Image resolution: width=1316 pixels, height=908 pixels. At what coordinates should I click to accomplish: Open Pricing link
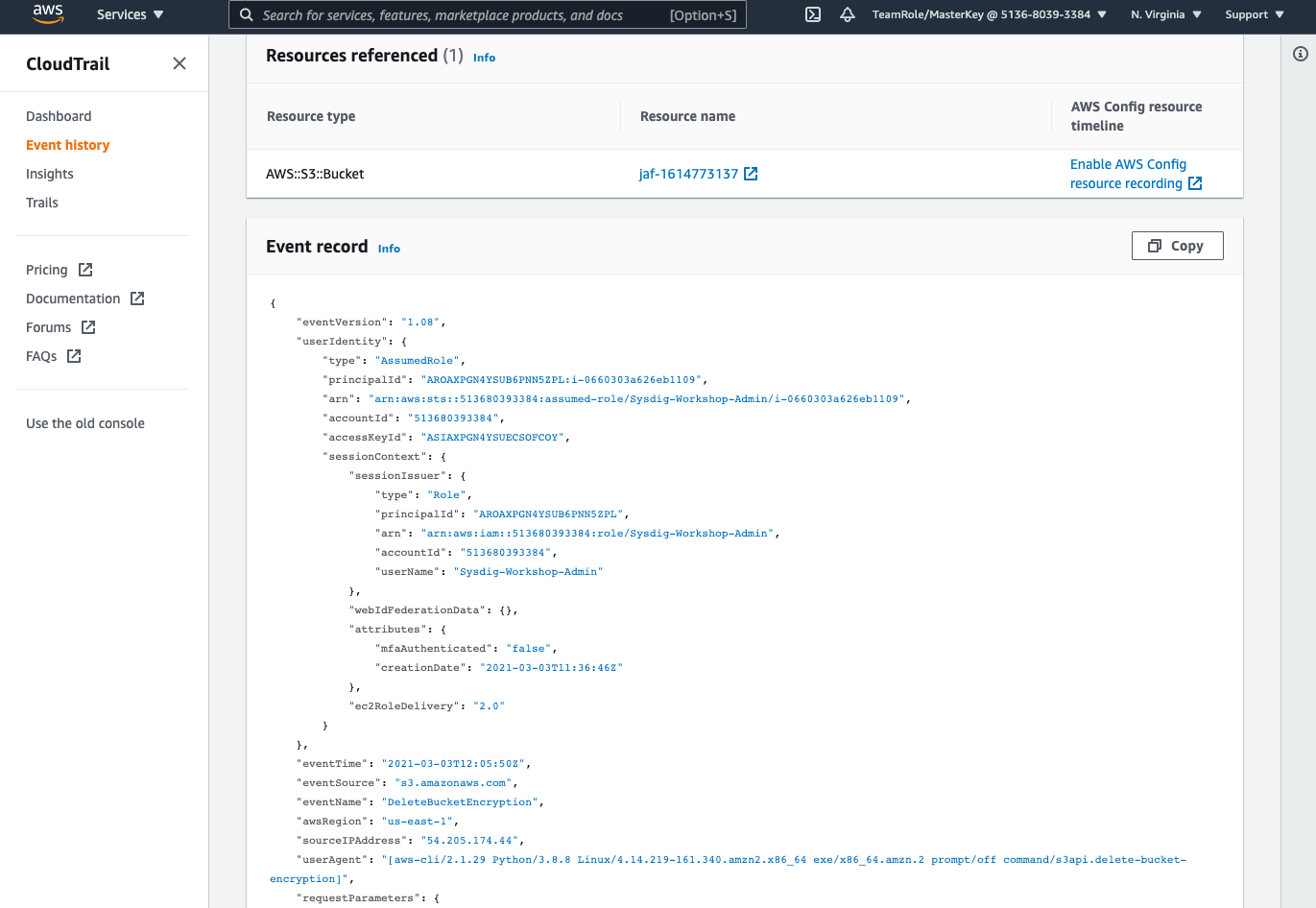[x=47, y=270]
